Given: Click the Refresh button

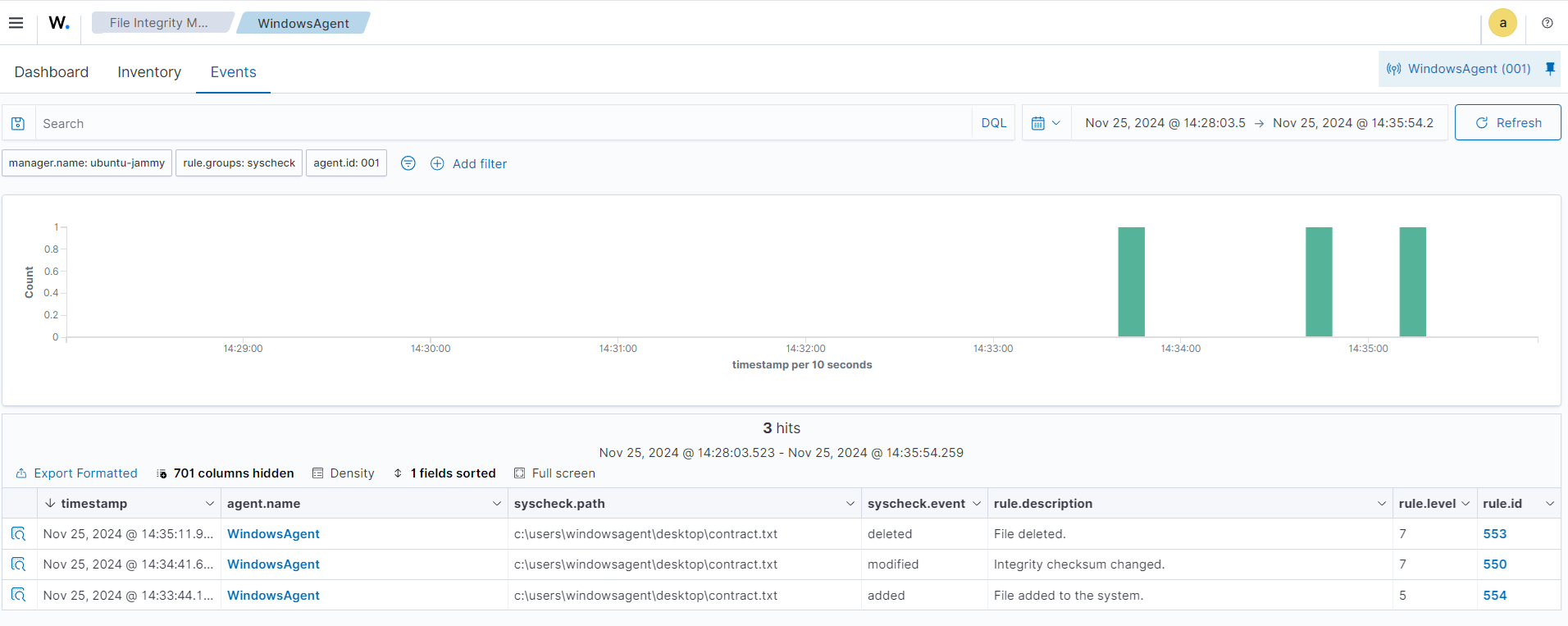Looking at the screenshot, I should tap(1507, 123).
